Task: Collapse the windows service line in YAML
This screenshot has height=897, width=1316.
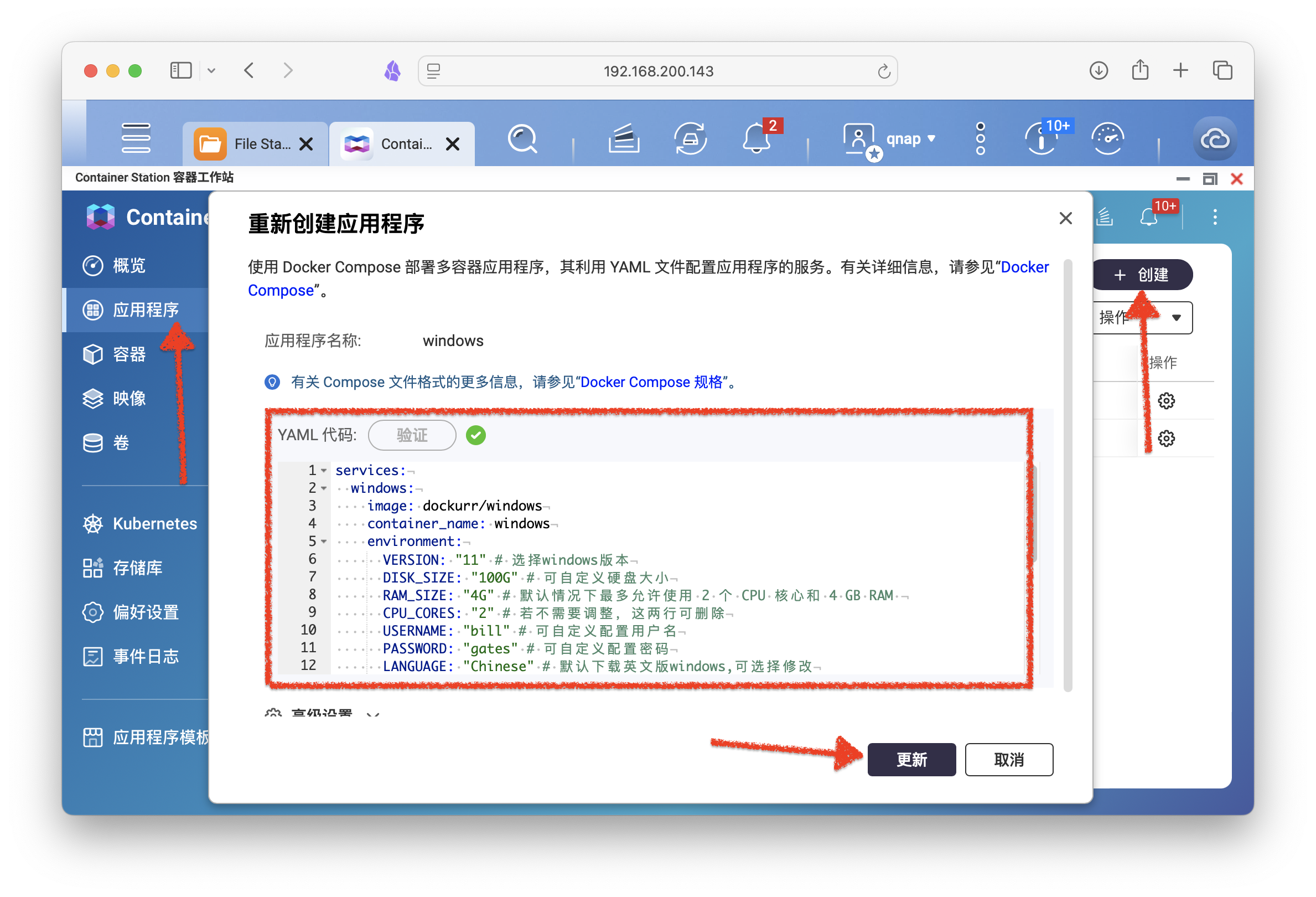Action: [x=323, y=488]
